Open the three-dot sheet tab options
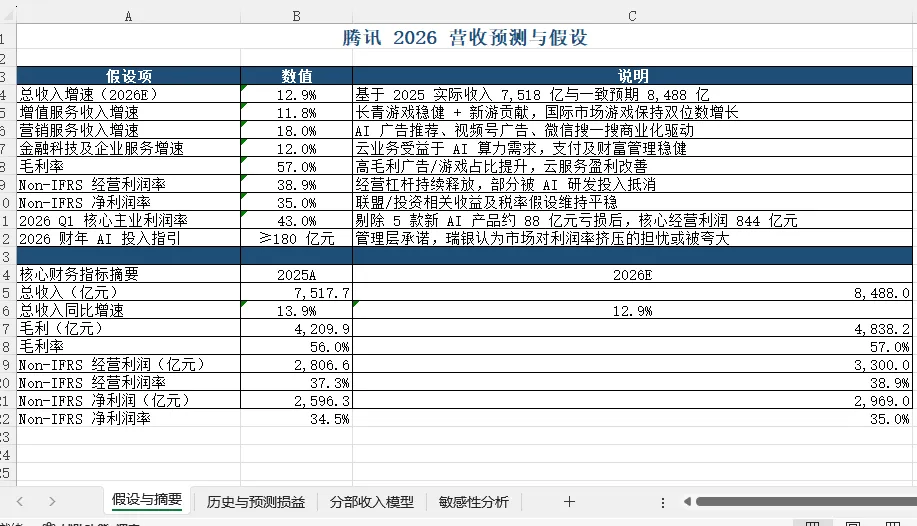This screenshot has width=917, height=526. pos(663,503)
